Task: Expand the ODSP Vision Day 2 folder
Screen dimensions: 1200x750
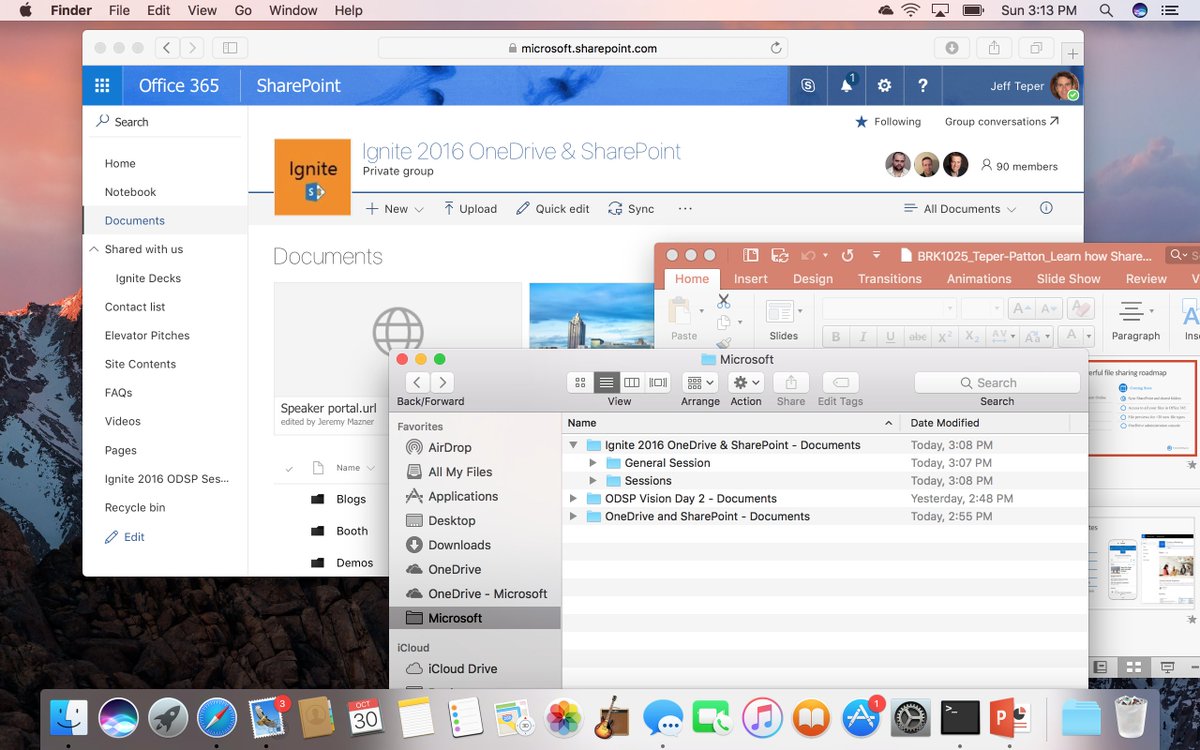Action: click(x=573, y=498)
